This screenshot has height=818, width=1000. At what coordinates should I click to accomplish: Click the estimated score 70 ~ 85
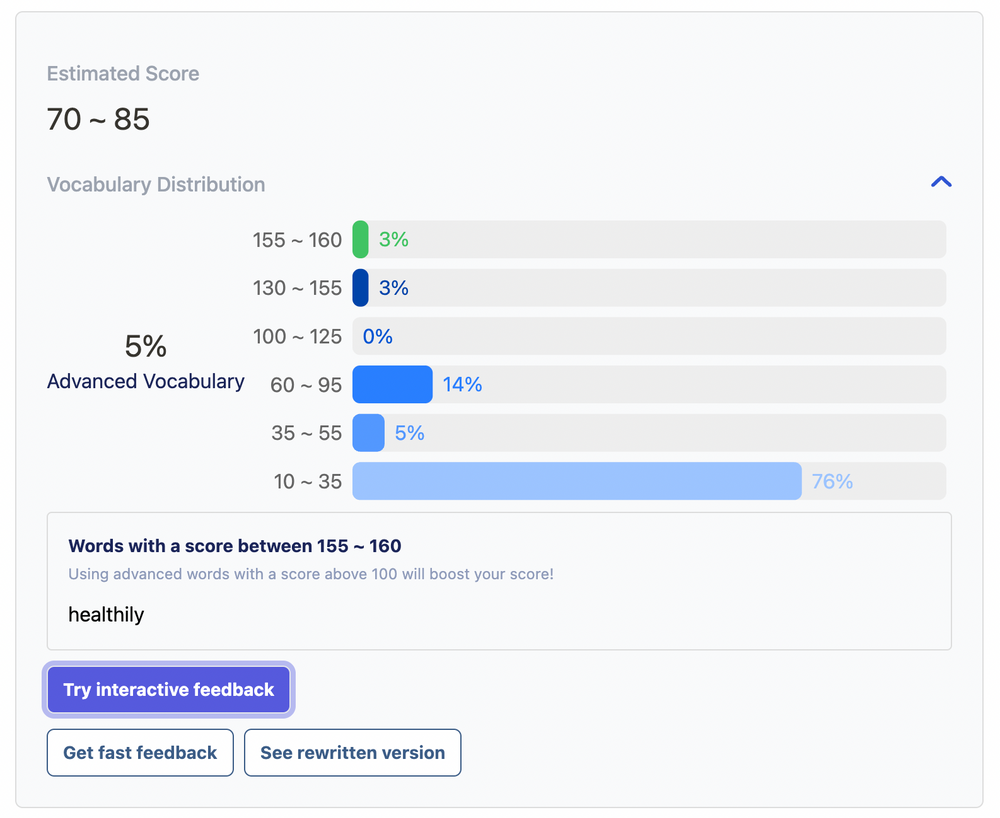tap(98, 120)
